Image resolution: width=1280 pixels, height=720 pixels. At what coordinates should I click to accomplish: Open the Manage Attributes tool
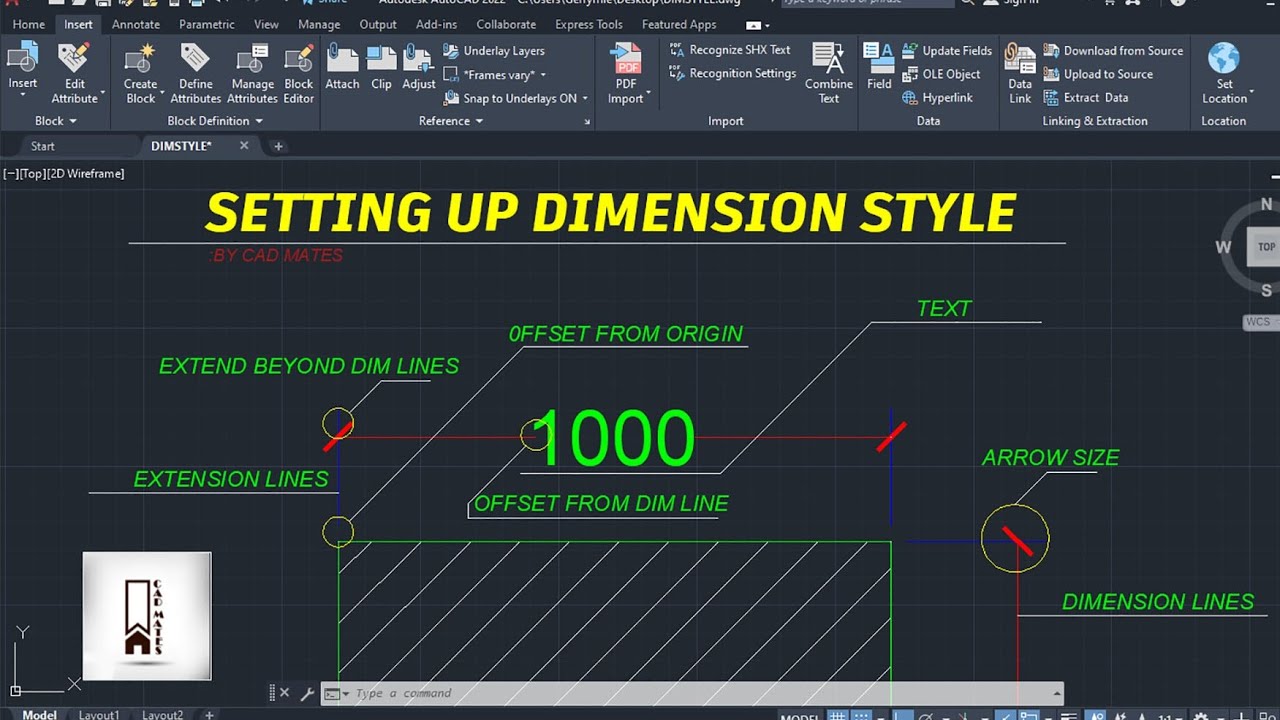252,74
